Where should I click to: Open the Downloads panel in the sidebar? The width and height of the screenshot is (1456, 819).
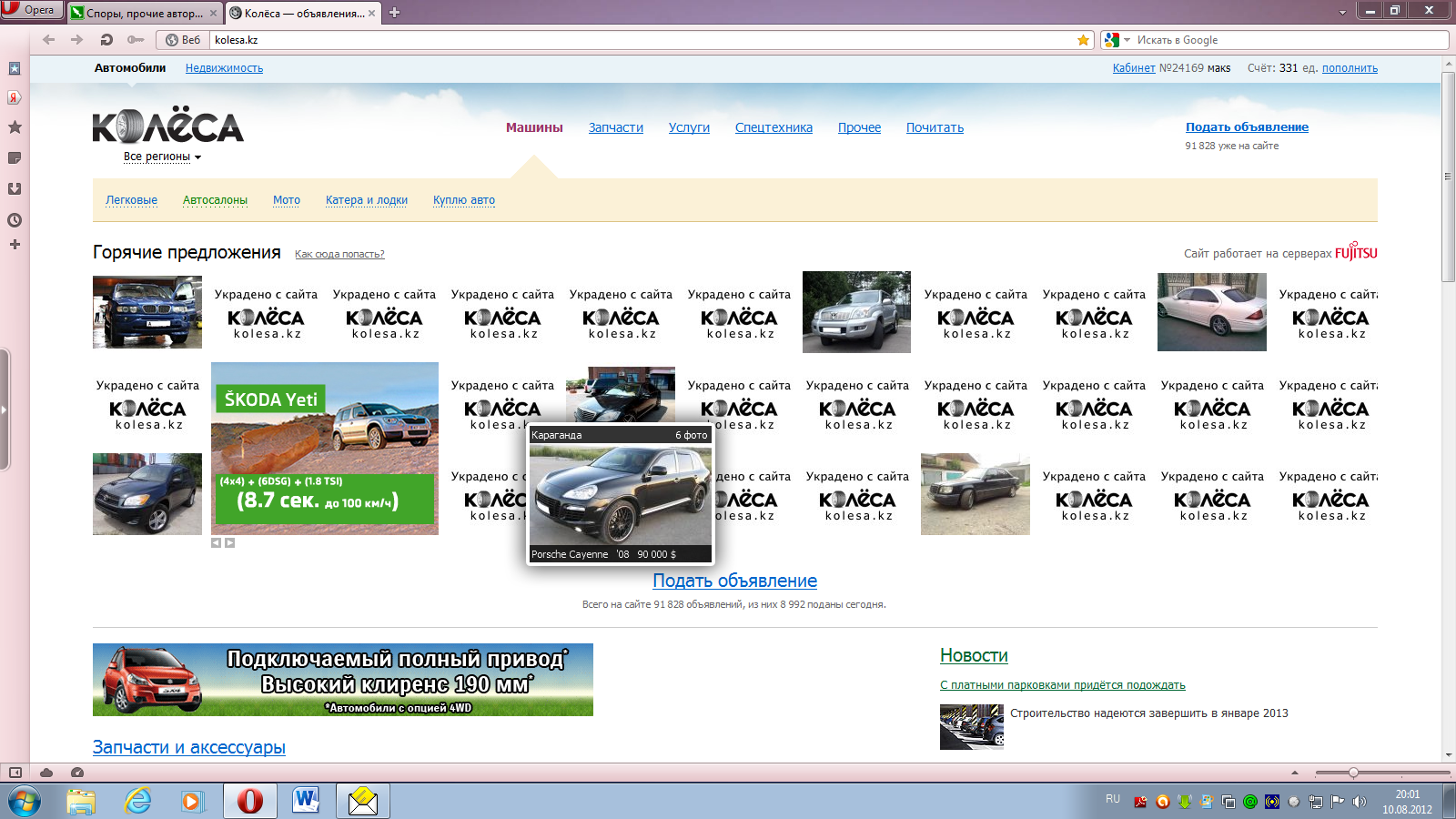[15, 189]
